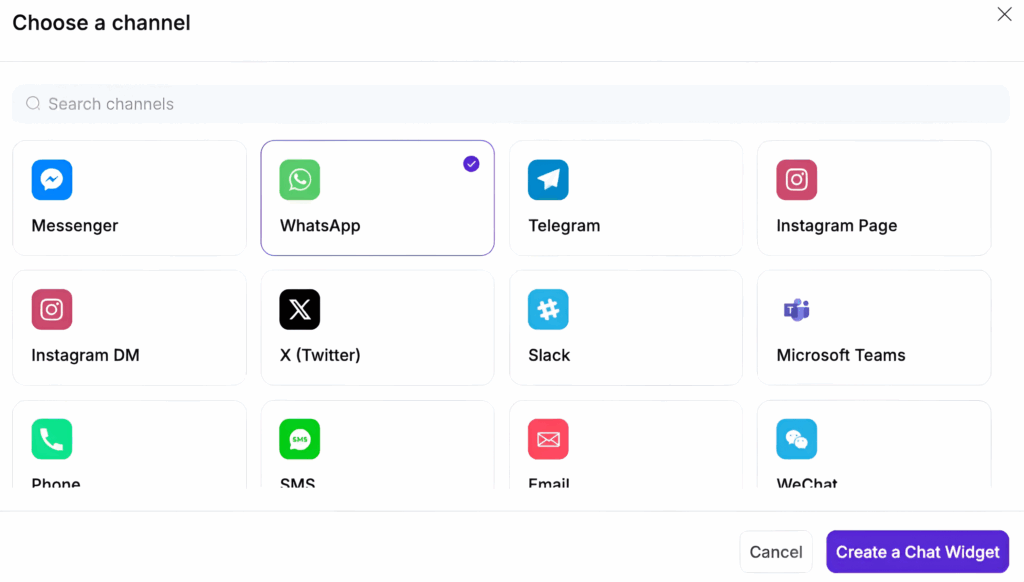Click the Slack channel icon
The width and height of the screenshot is (1024, 582).
[x=548, y=310]
